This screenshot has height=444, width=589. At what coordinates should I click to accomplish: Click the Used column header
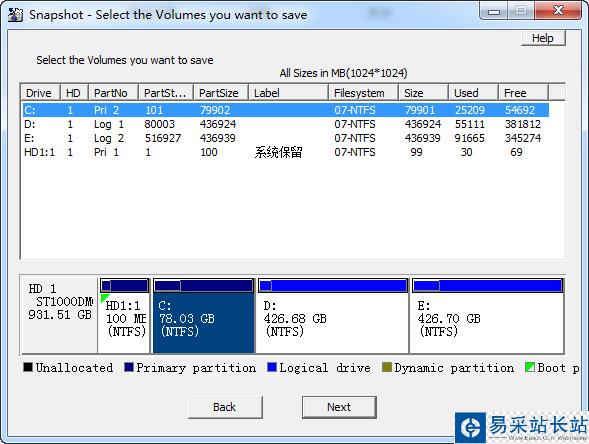pyautogui.click(x=473, y=93)
